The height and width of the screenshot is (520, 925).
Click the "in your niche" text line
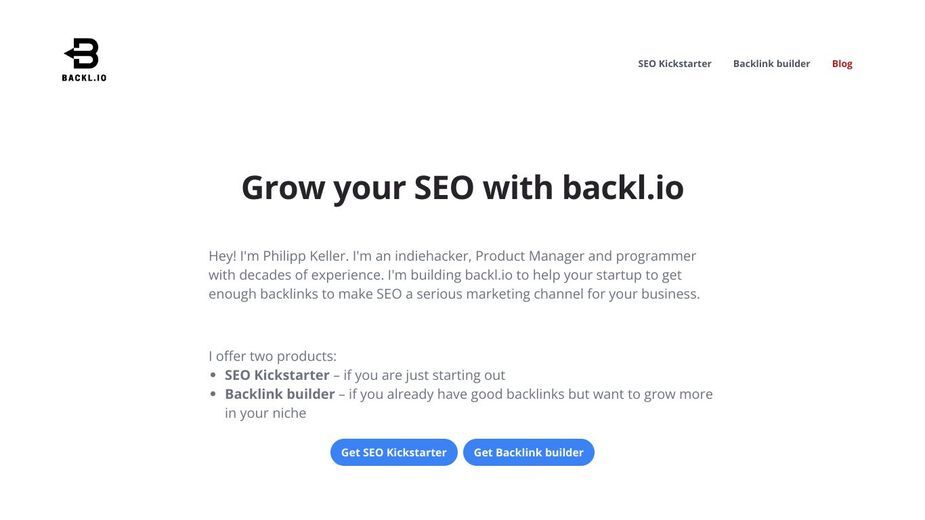(265, 413)
